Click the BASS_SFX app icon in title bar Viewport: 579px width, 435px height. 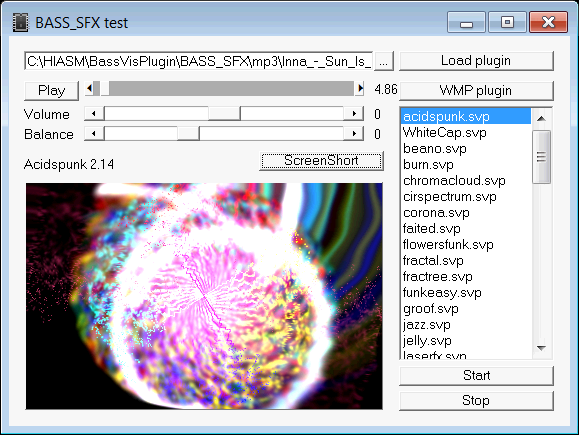click(x=20, y=23)
